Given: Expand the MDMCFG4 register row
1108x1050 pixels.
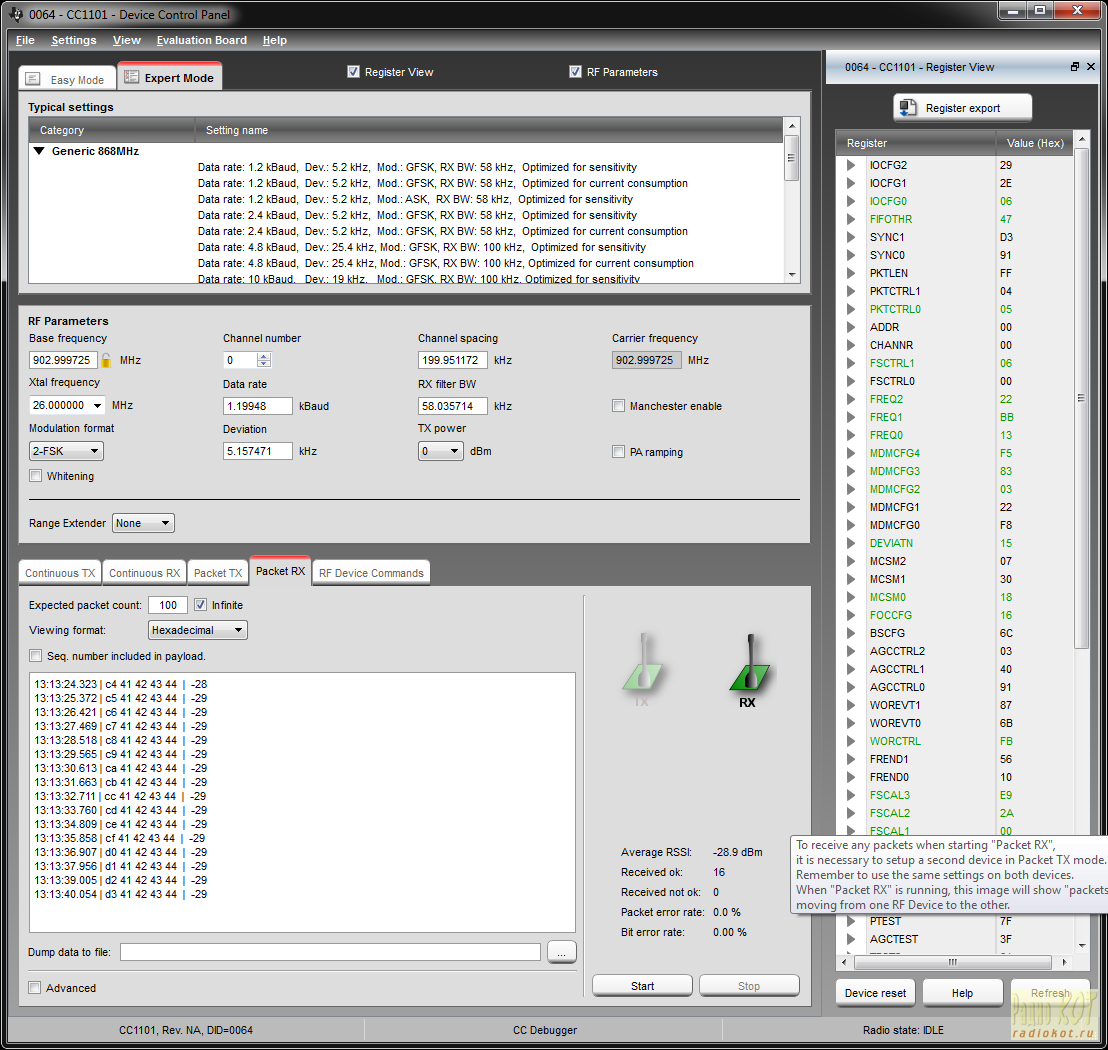Looking at the screenshot, I should pos(851,453).
